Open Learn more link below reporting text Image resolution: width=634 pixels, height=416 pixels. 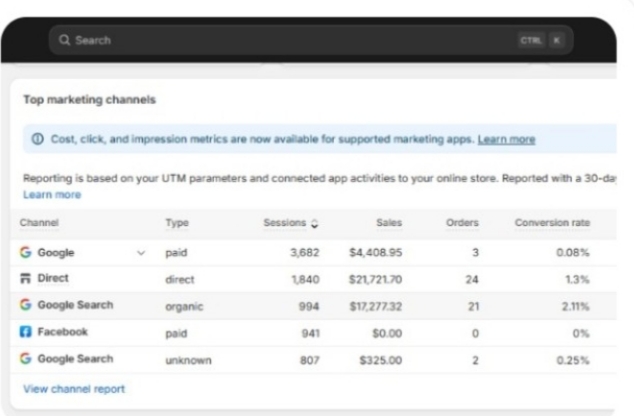pos(52,194)
